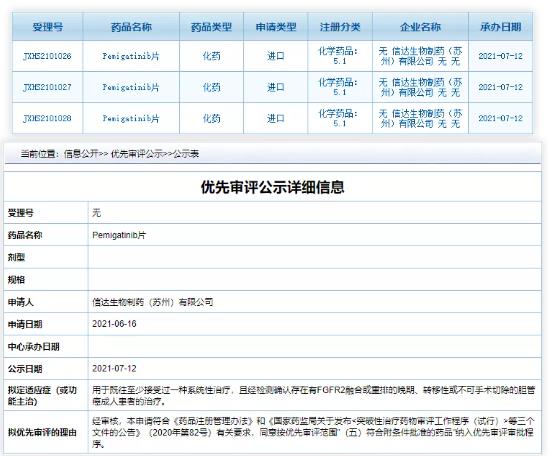This screenshot has width=548, height=456.
Task: Click the 中心承办日期 label
Action: click(x=34, y=347)
